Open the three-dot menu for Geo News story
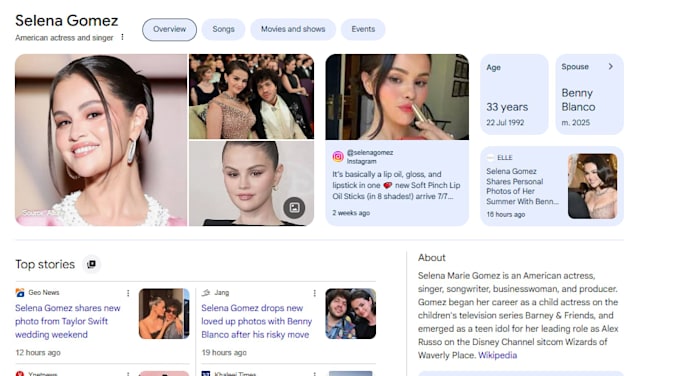The height and width of the screenshot is (376, 680). 128,293
